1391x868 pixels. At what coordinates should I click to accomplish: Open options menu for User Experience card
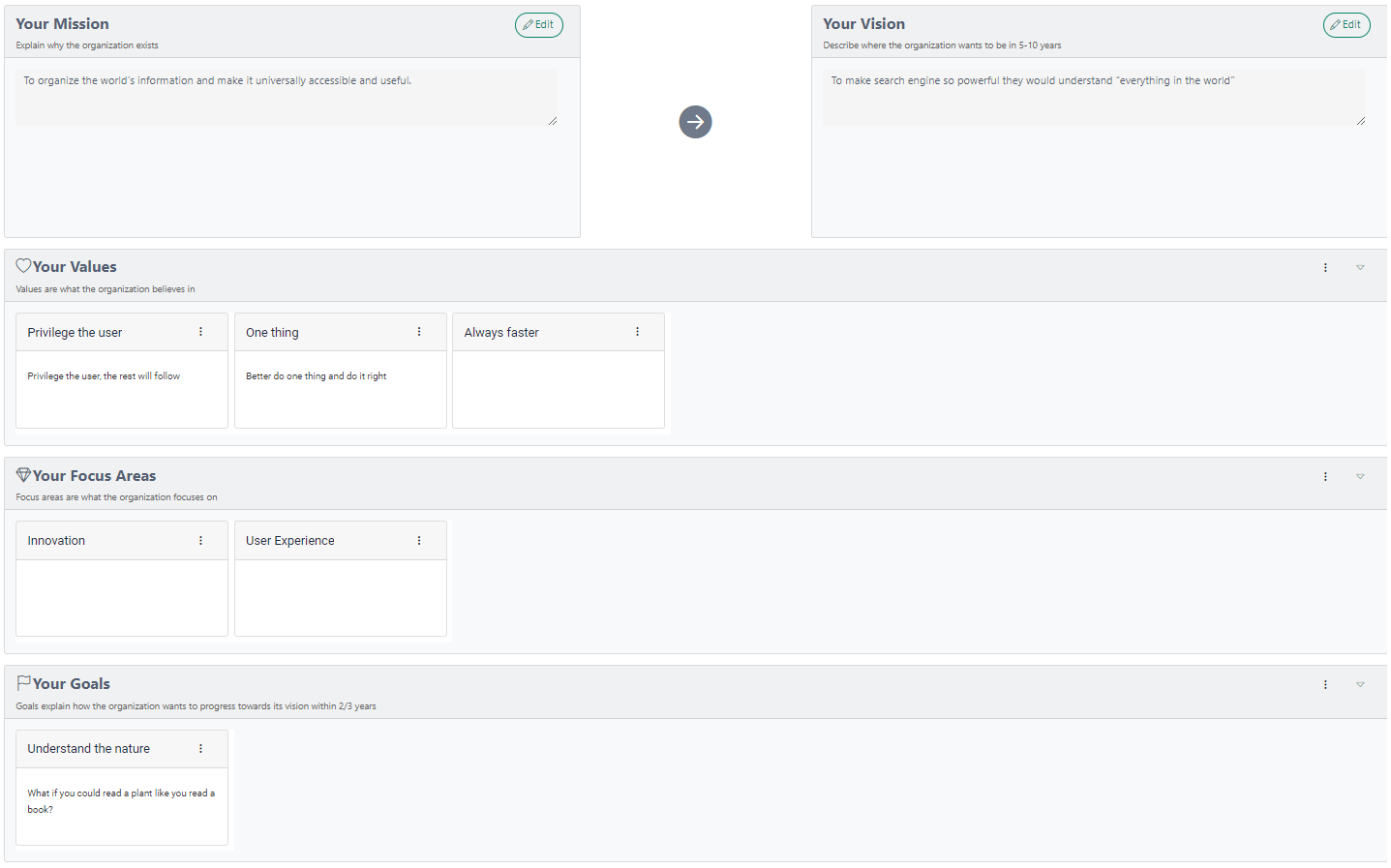419,541
